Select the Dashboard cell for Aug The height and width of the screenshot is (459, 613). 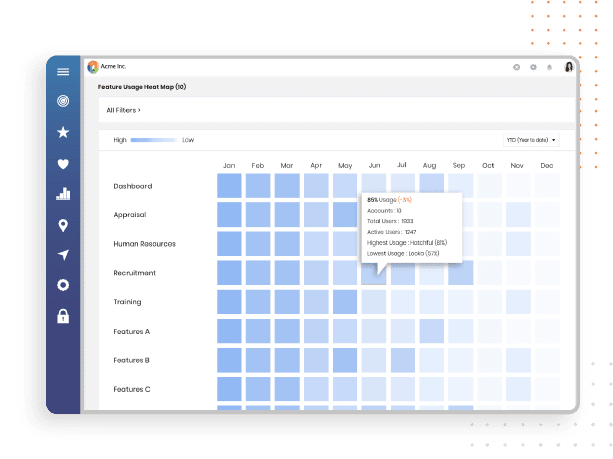[x=432, y=183]
